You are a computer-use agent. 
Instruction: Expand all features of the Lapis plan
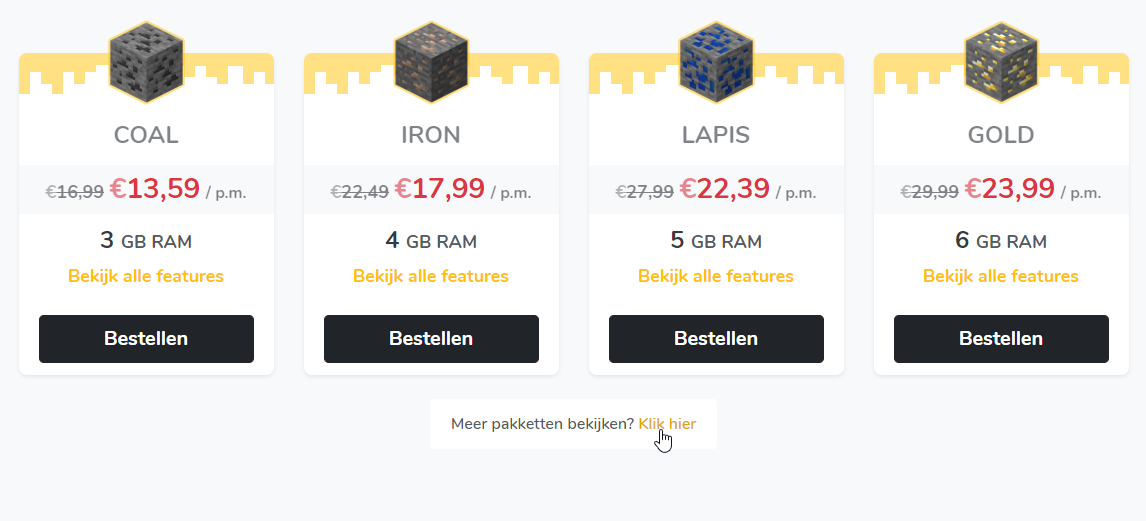716,276
